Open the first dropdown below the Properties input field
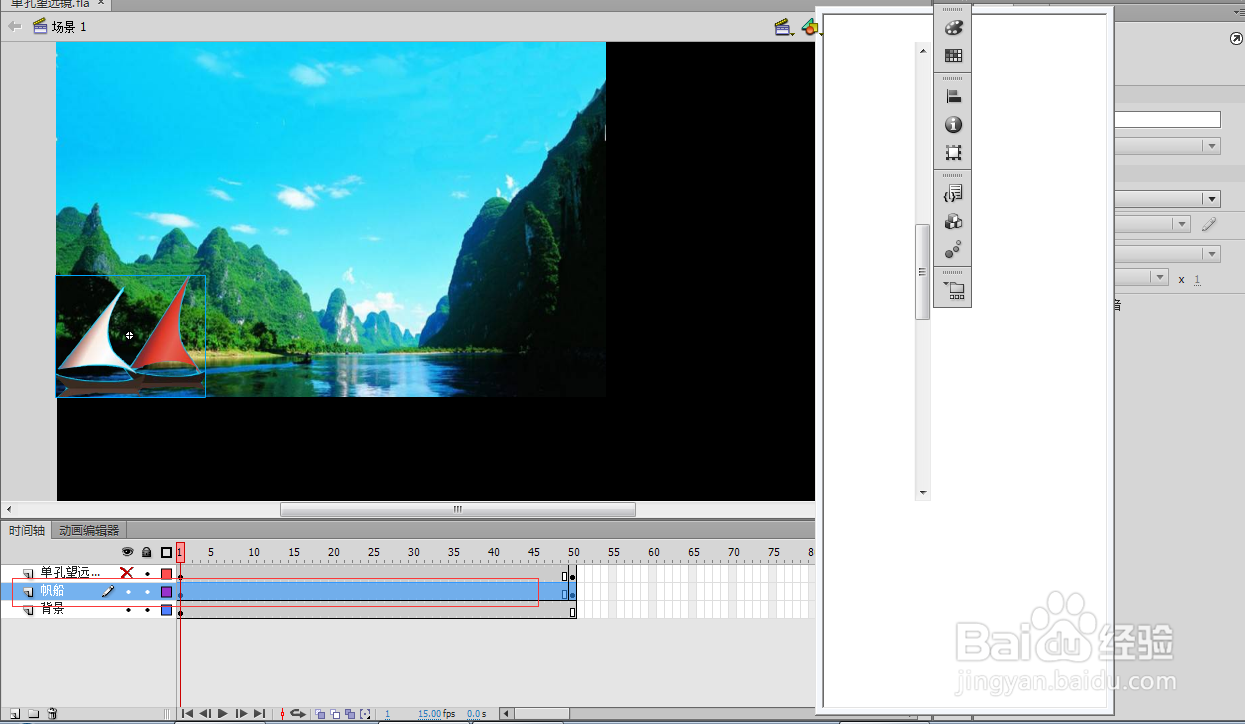The height and width of the screenshot is (724, 1245). pos(1166,146)
